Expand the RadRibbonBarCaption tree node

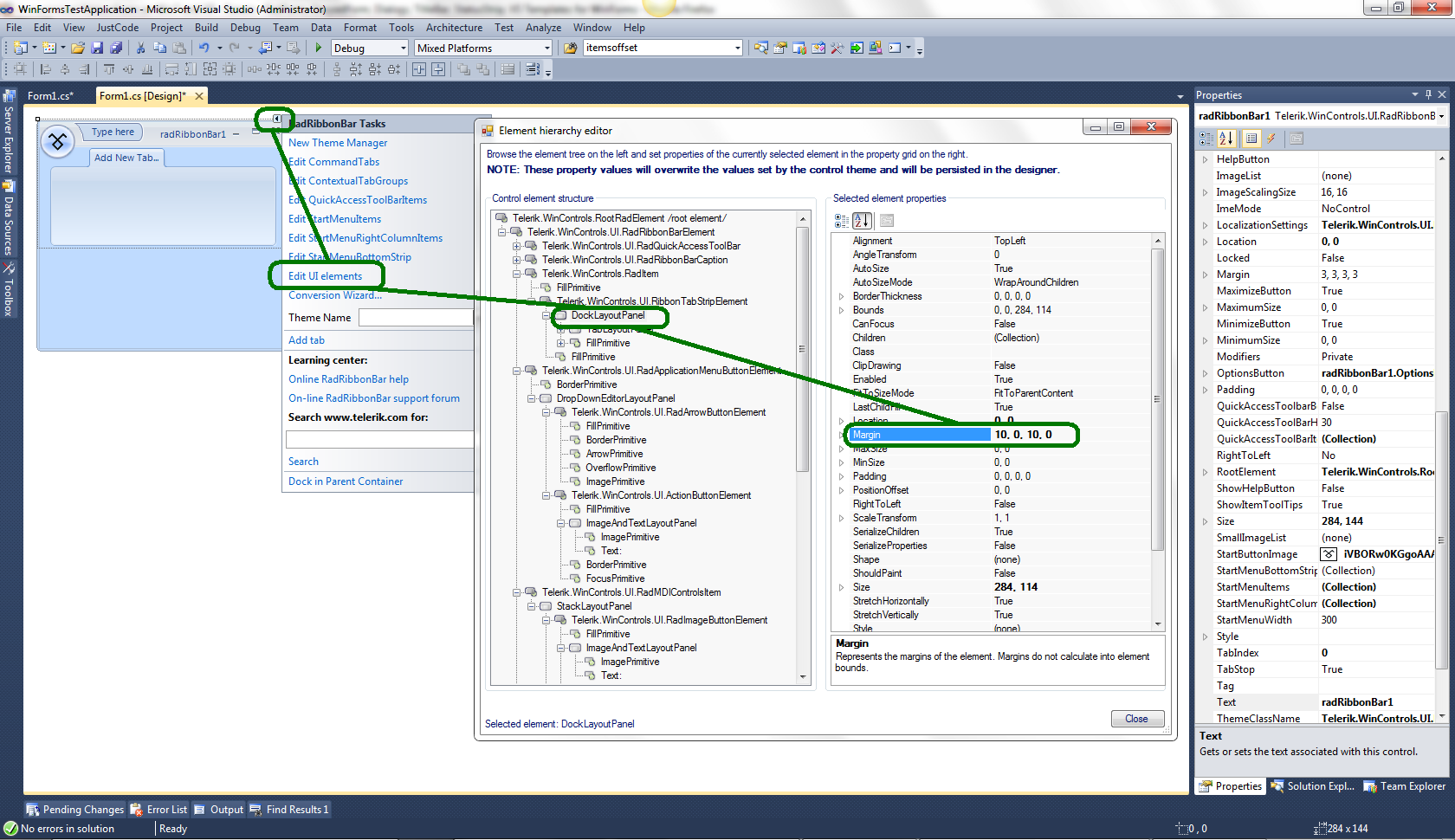coord(517,260)
